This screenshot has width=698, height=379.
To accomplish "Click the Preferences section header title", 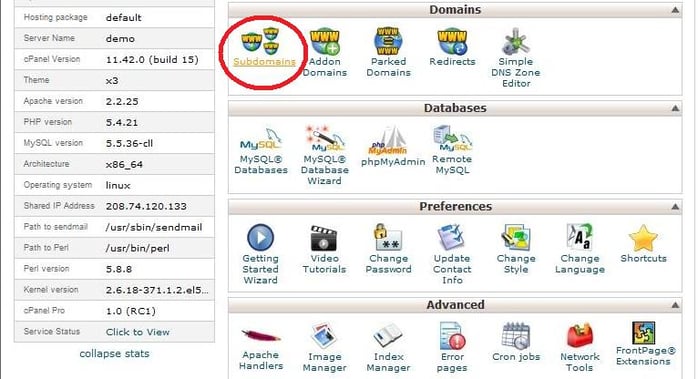I will 455,207.
